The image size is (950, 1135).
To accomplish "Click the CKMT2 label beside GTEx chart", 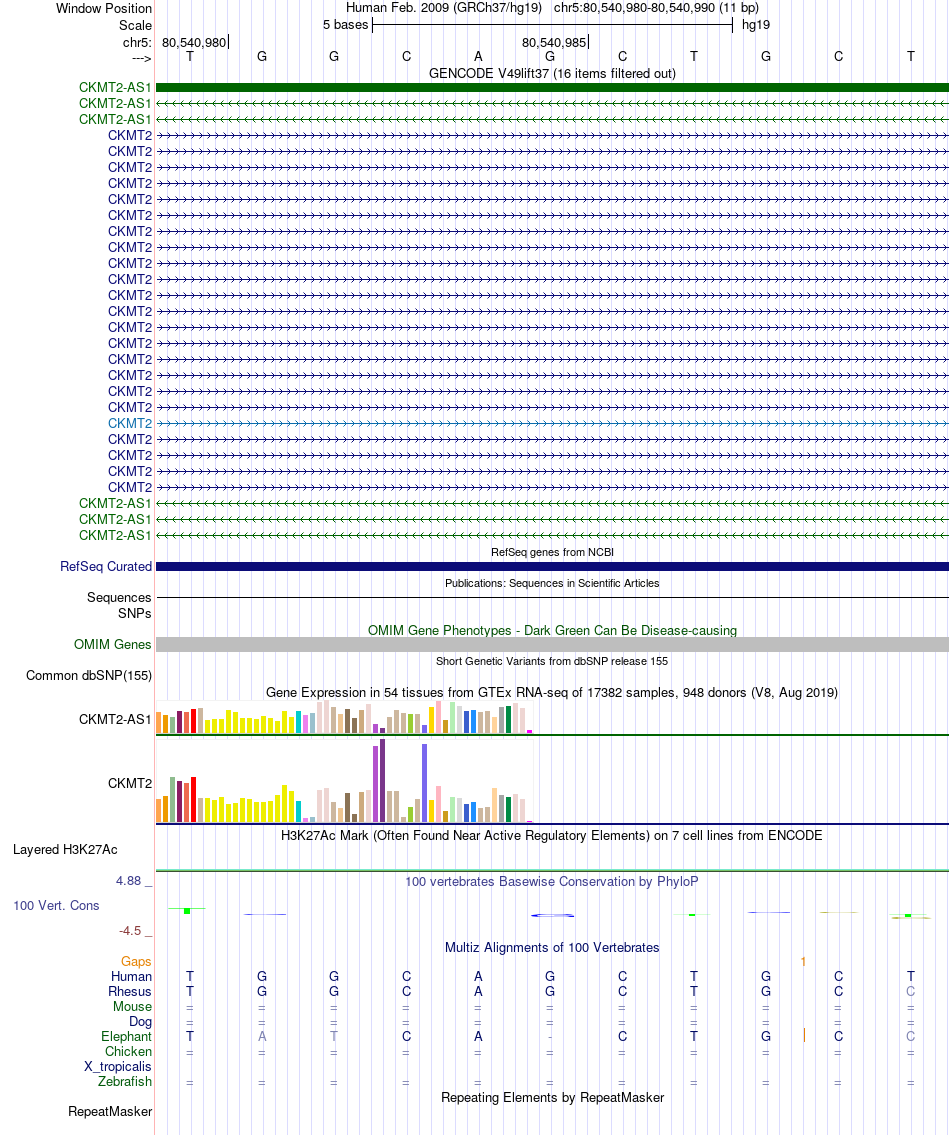I will point(130,783).
